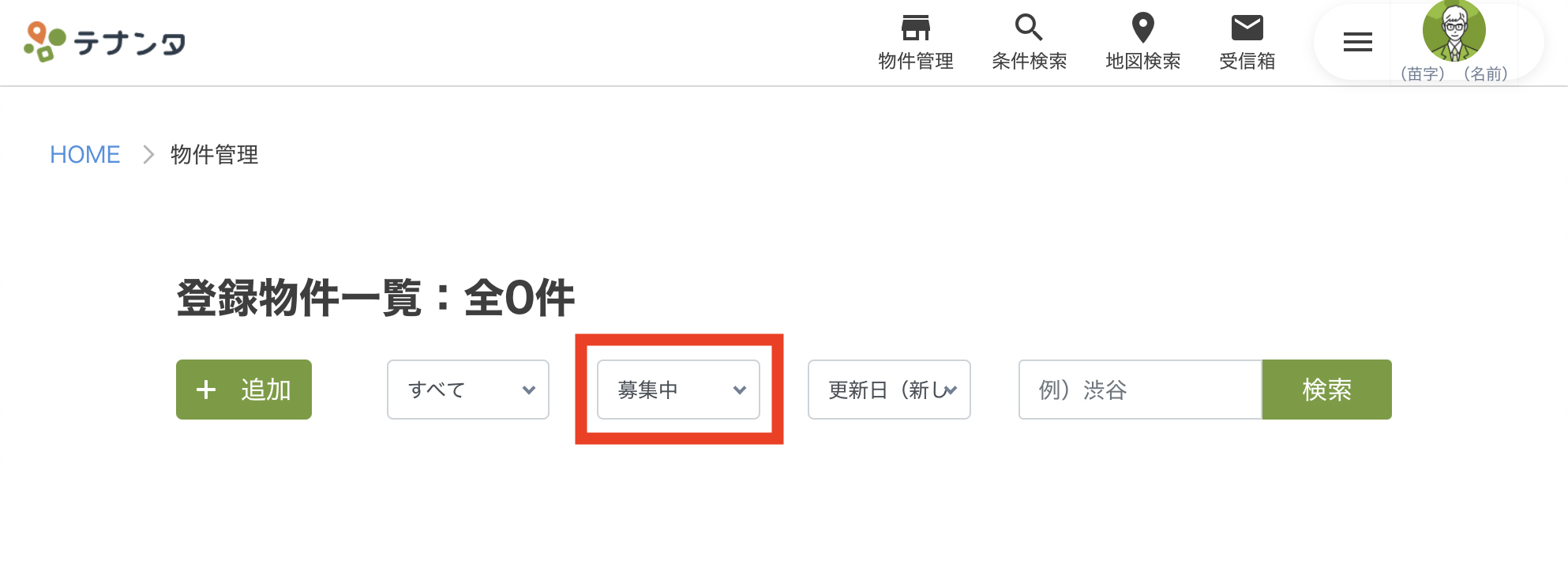Click the plus icon on the 追加 button

(206, 390)
